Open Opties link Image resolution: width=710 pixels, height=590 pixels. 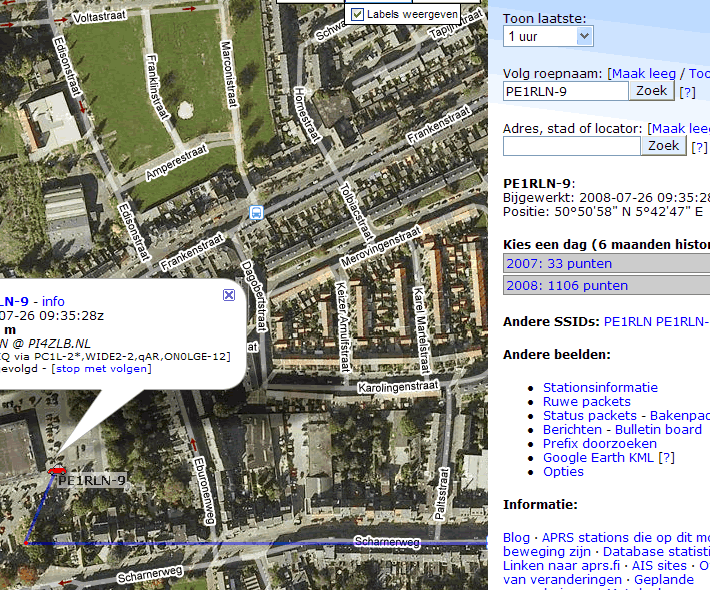(x=563, y=472)
